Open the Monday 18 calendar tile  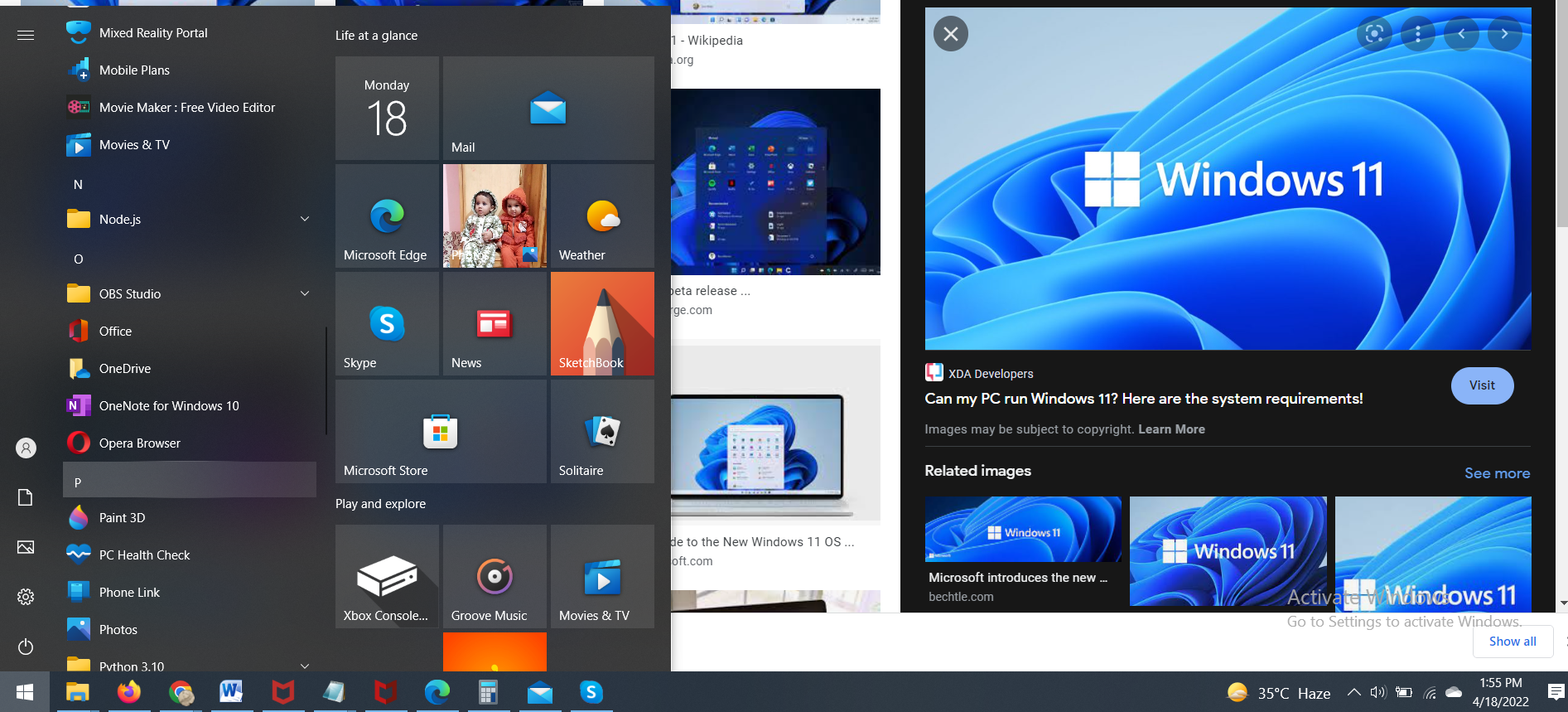pos(387,108)
